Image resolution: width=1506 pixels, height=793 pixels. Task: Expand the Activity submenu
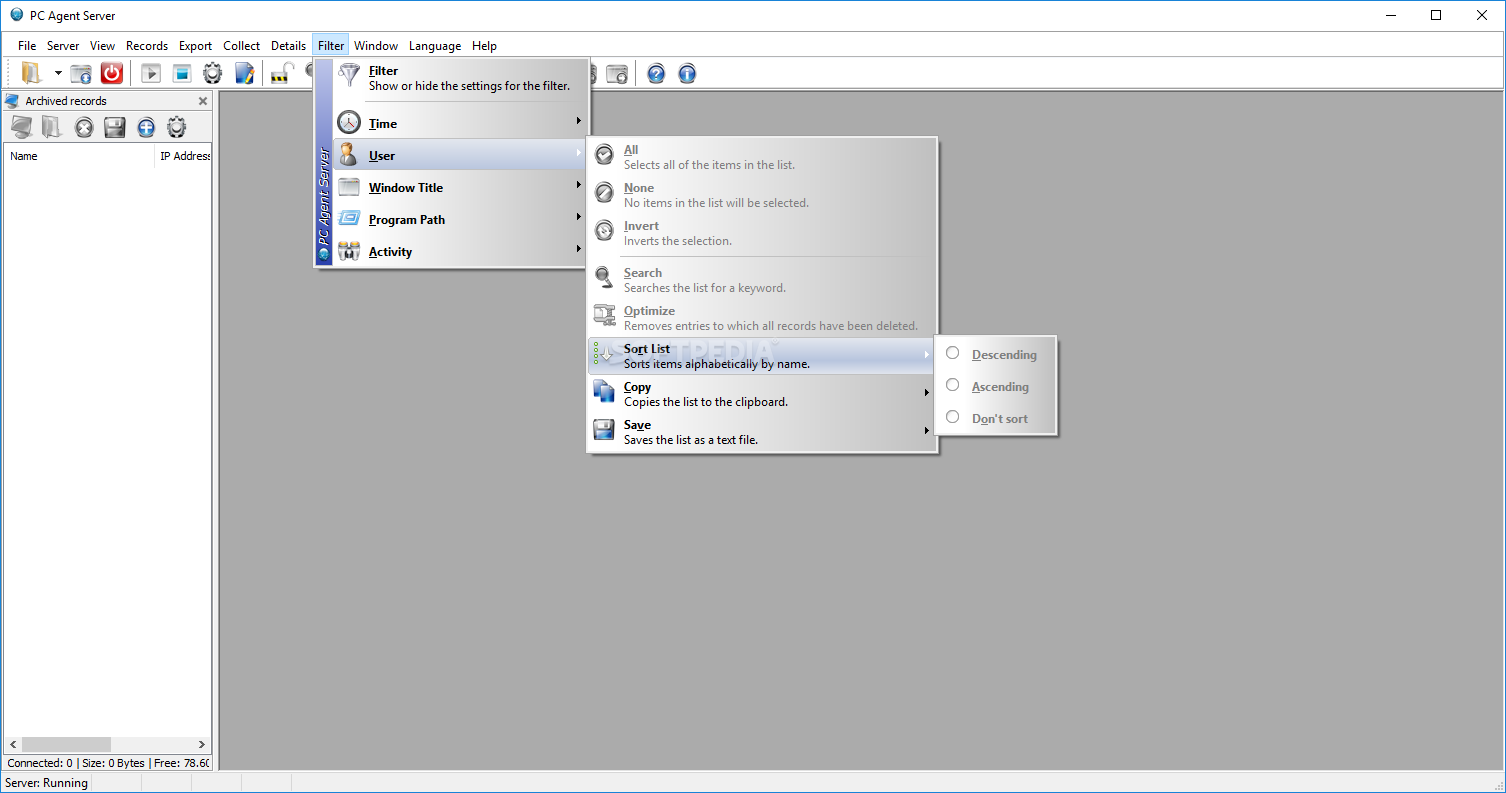click(x=460, y=251)
